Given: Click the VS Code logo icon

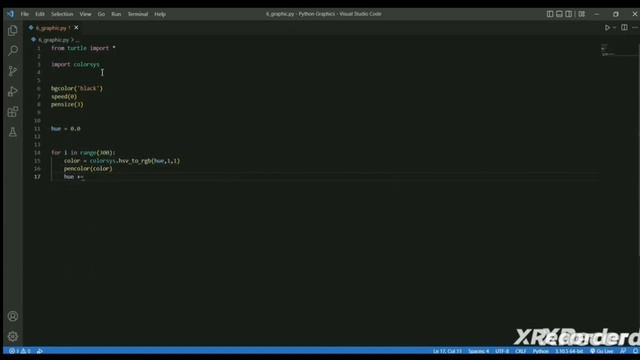Looking at the screenshot, I should point(11,14).
